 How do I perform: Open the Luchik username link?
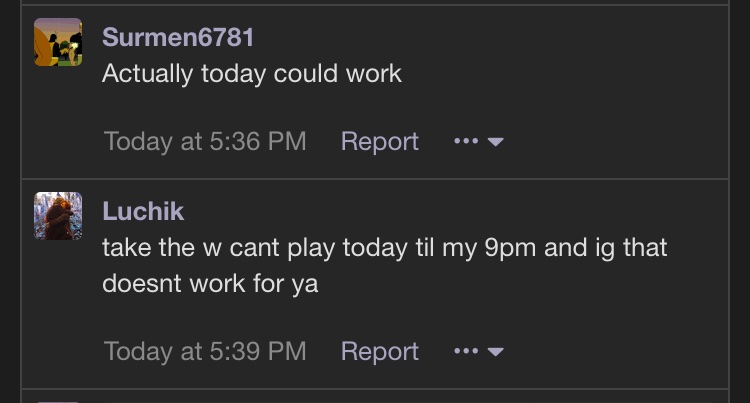coord(143,211)
